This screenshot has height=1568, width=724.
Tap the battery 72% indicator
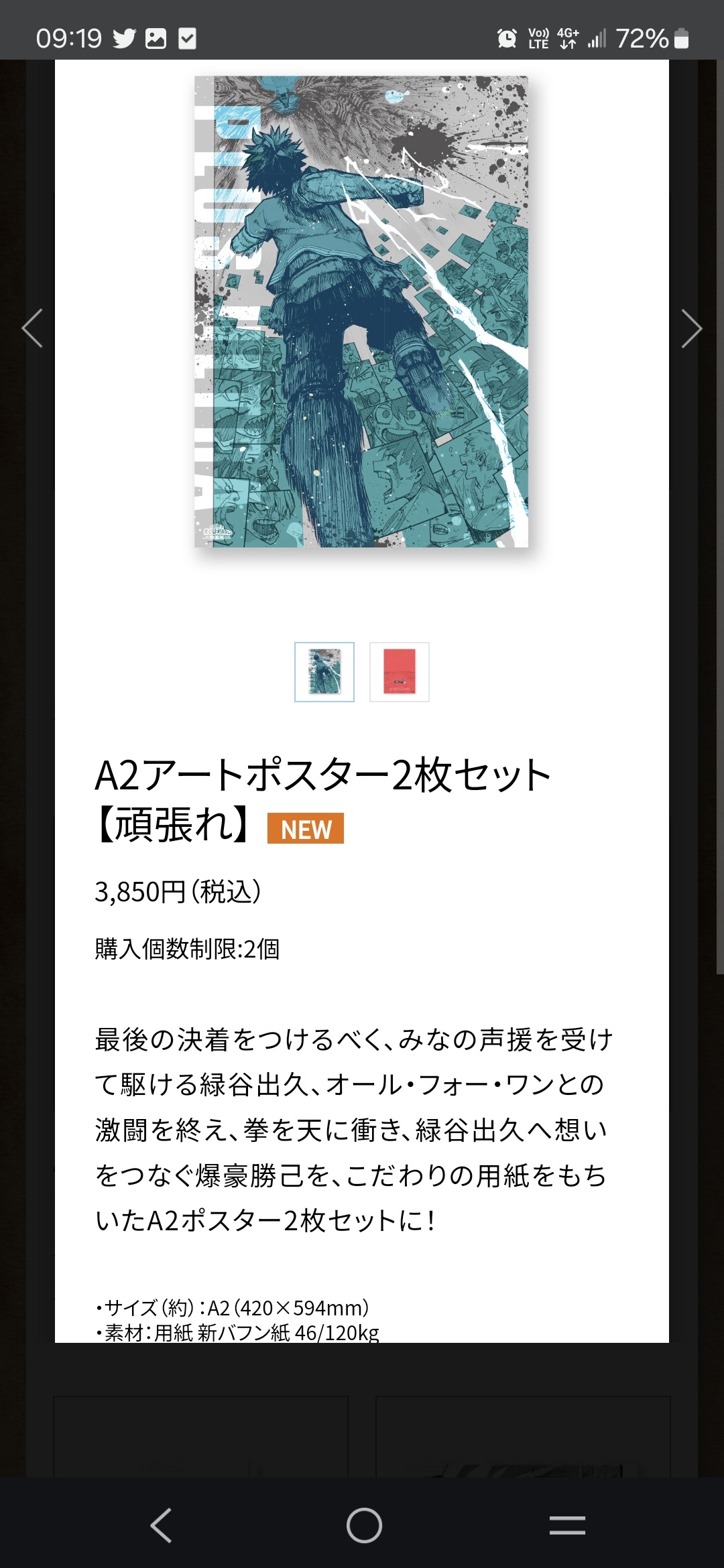click(652, 39)
